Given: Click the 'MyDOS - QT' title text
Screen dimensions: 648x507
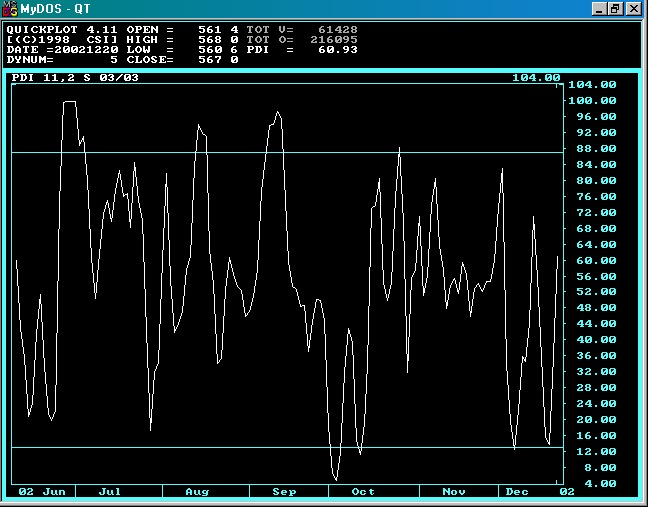Looking at the screenshot, I should click(x=55, y=9).
